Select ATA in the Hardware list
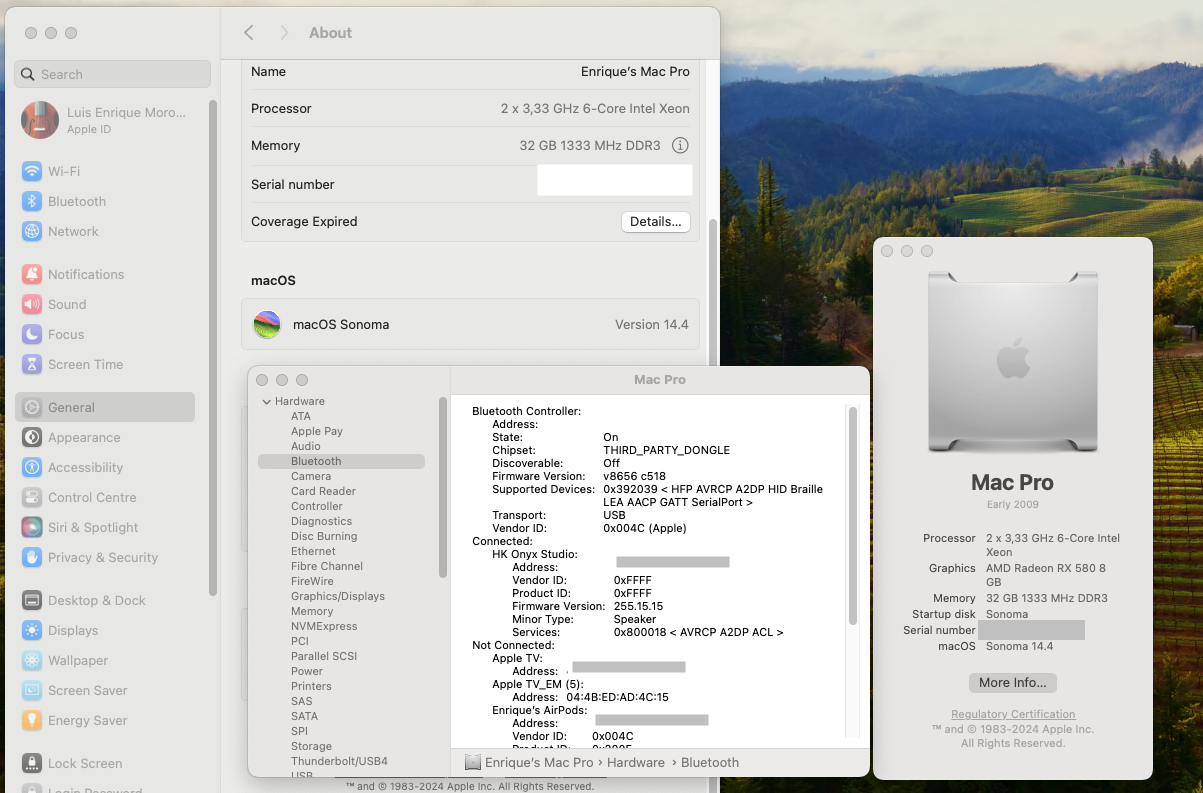This screenshot has width=1203, height=793. pyautogui.click(x=301, y=416)
